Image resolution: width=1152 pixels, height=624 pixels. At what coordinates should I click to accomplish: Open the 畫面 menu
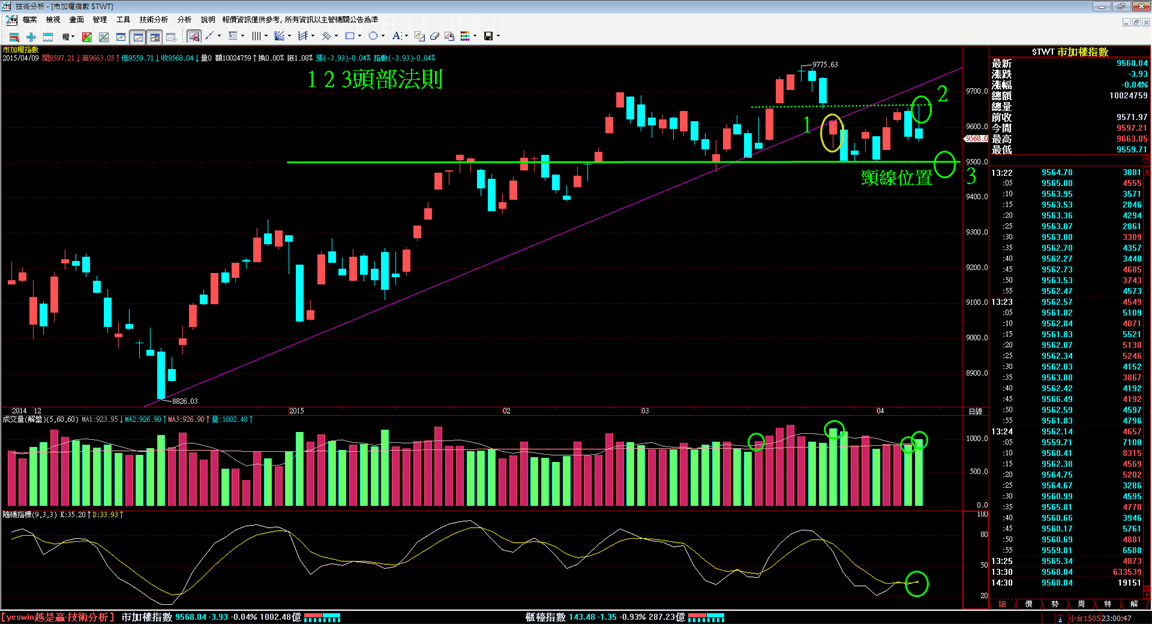tap(76, 20)
